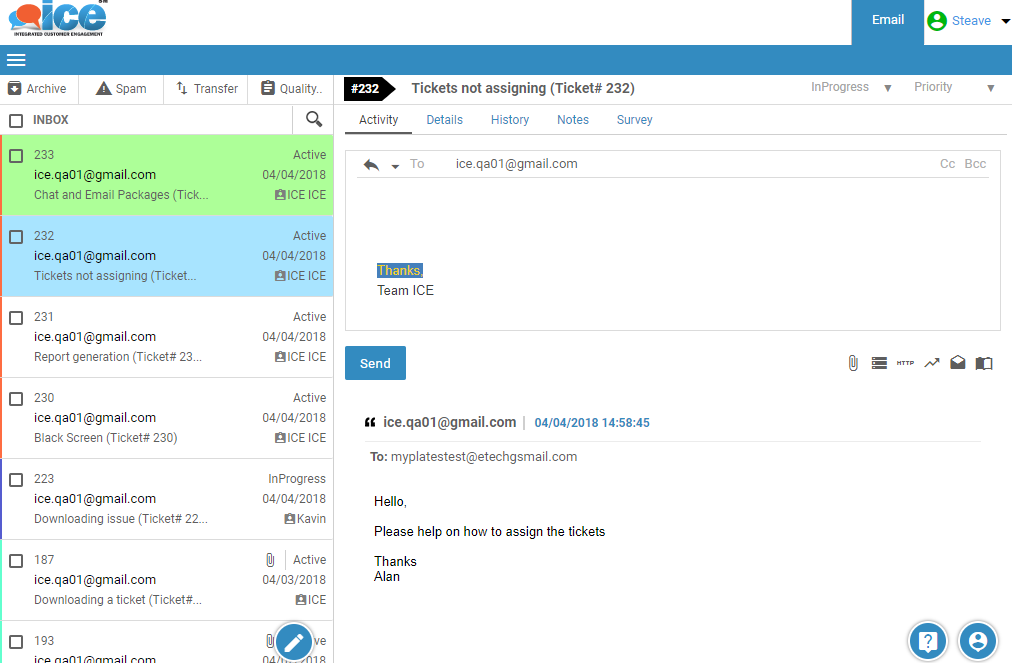The width and height of the screenshot is (1012, 663).
Task: Tick the checkbox for ticket 231
Action: coord(16,318)
